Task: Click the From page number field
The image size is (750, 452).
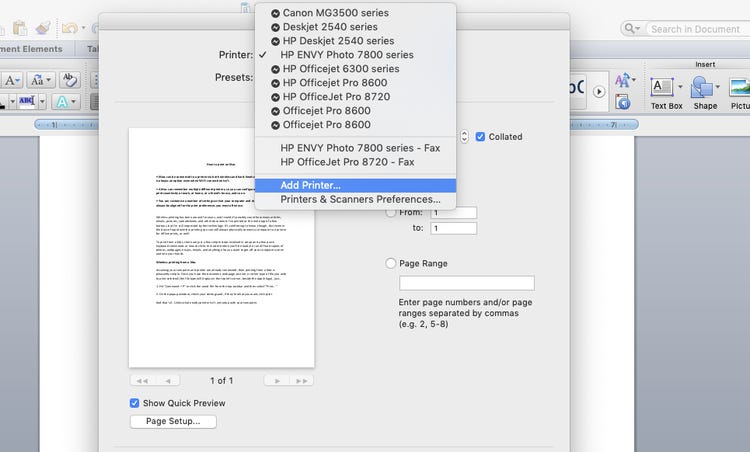Action: pyautogui.click(x=453, y=212)
